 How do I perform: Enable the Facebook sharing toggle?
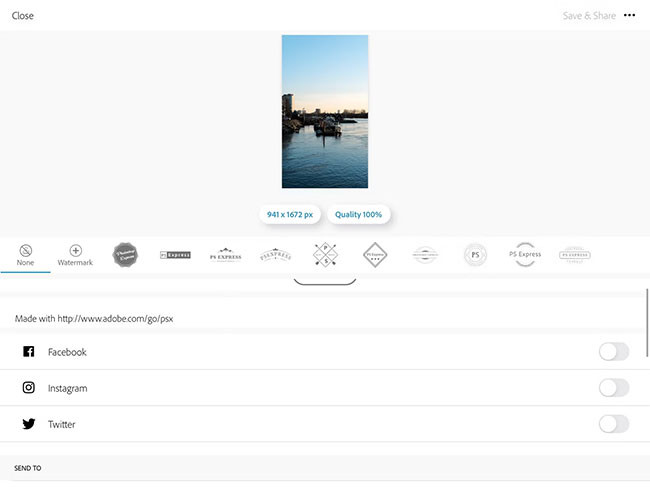pyautogui.click(x=613, y=352)
